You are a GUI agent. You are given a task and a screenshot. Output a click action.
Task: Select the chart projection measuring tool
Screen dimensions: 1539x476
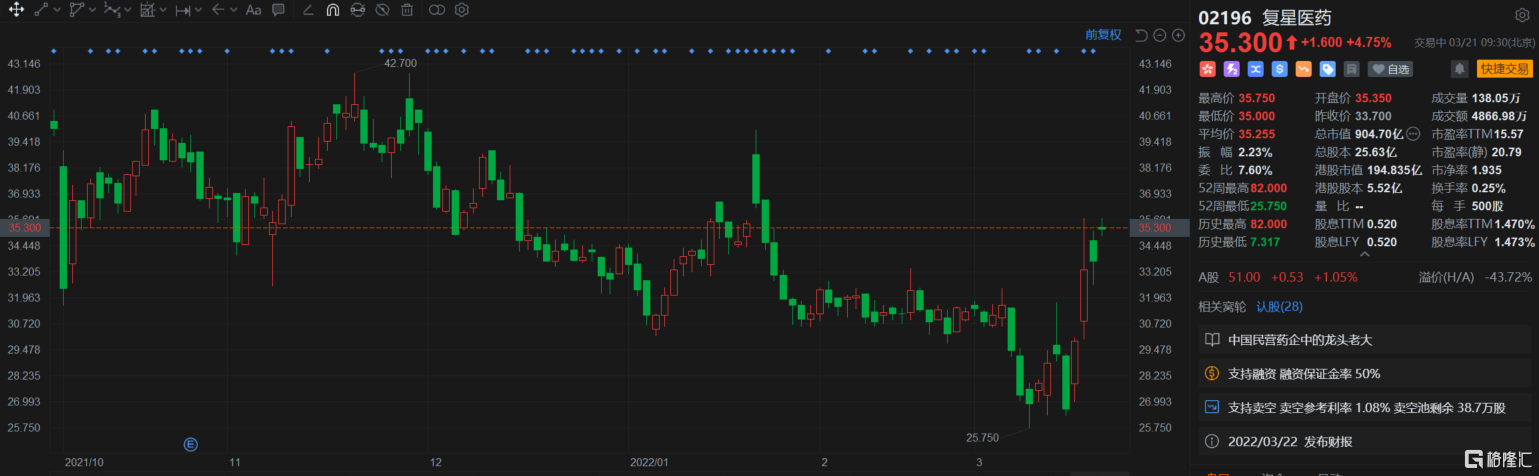click(148, 10)
